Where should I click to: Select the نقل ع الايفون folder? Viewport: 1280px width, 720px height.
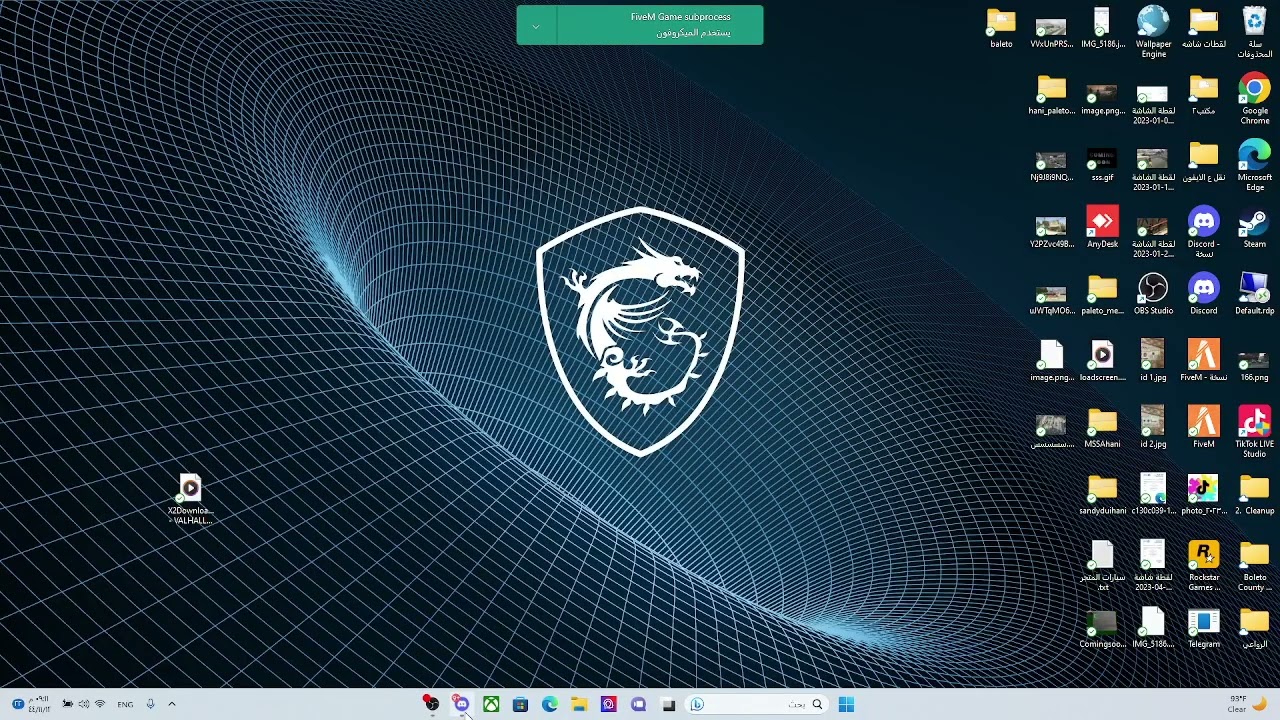click(x=1204, y=160)
